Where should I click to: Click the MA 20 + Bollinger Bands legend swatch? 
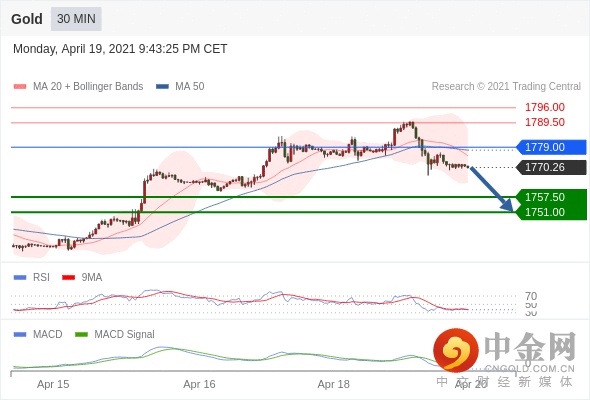pos(20,87)
